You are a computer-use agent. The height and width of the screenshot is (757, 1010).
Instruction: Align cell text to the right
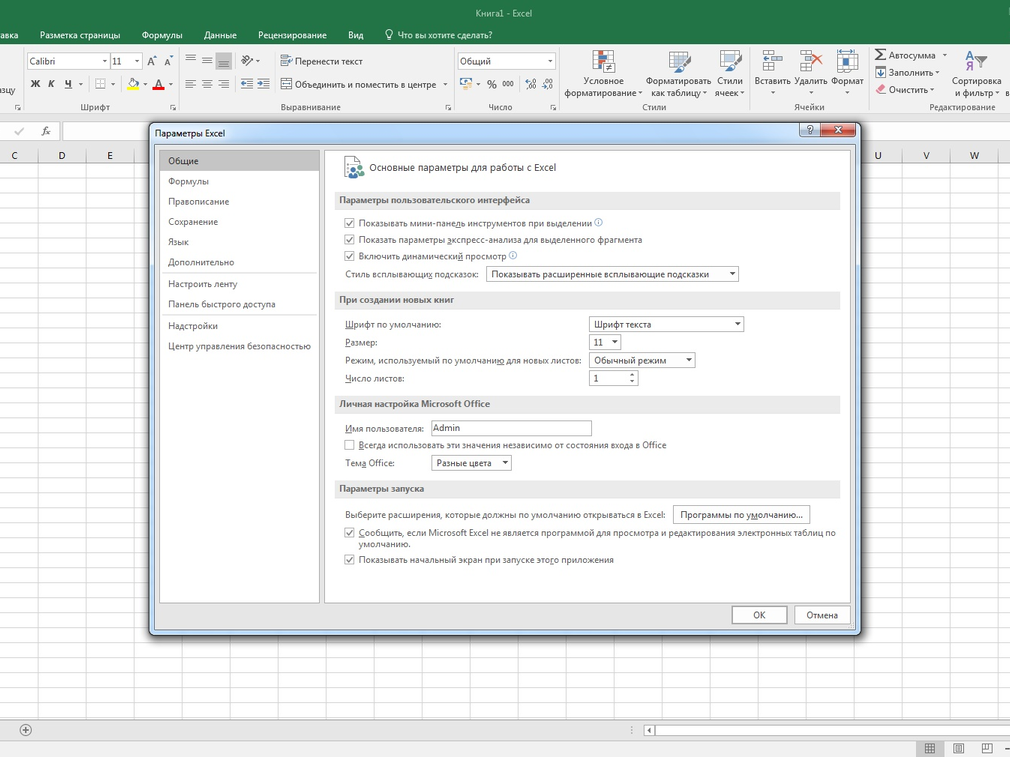click(224, 84)
